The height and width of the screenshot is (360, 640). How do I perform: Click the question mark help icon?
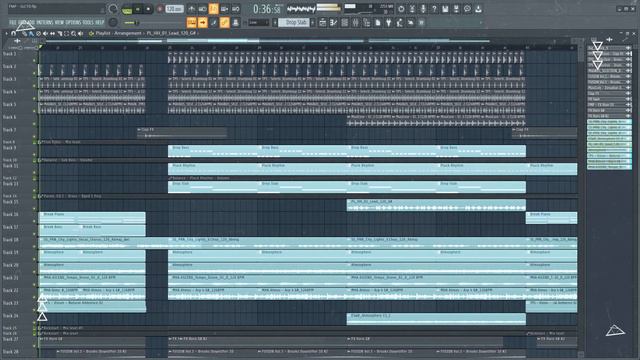click(434, 9)
